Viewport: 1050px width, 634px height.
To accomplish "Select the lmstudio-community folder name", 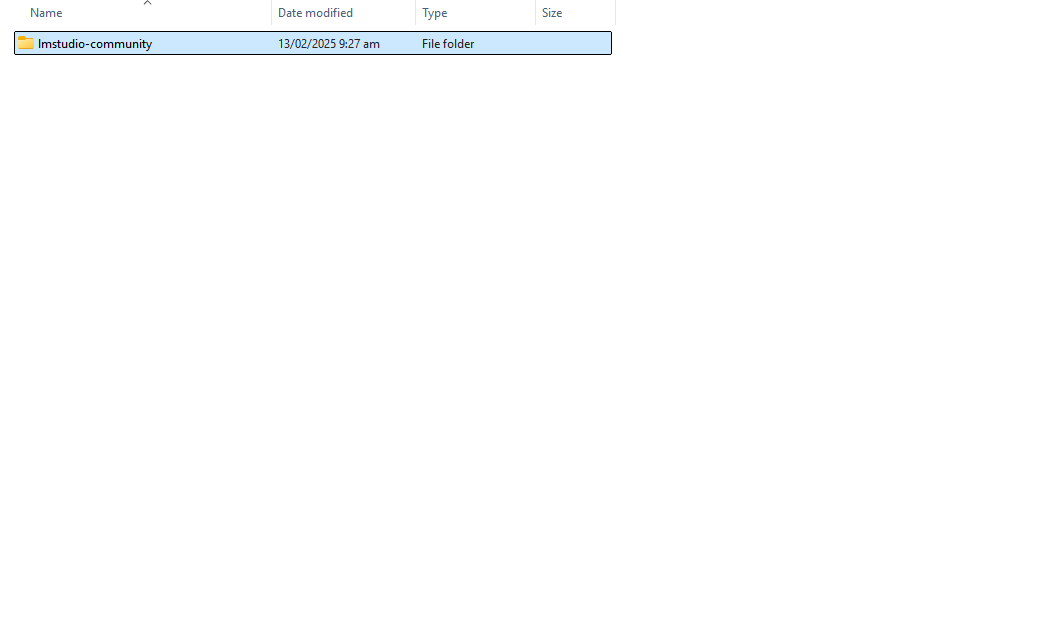I will (95, 44).
